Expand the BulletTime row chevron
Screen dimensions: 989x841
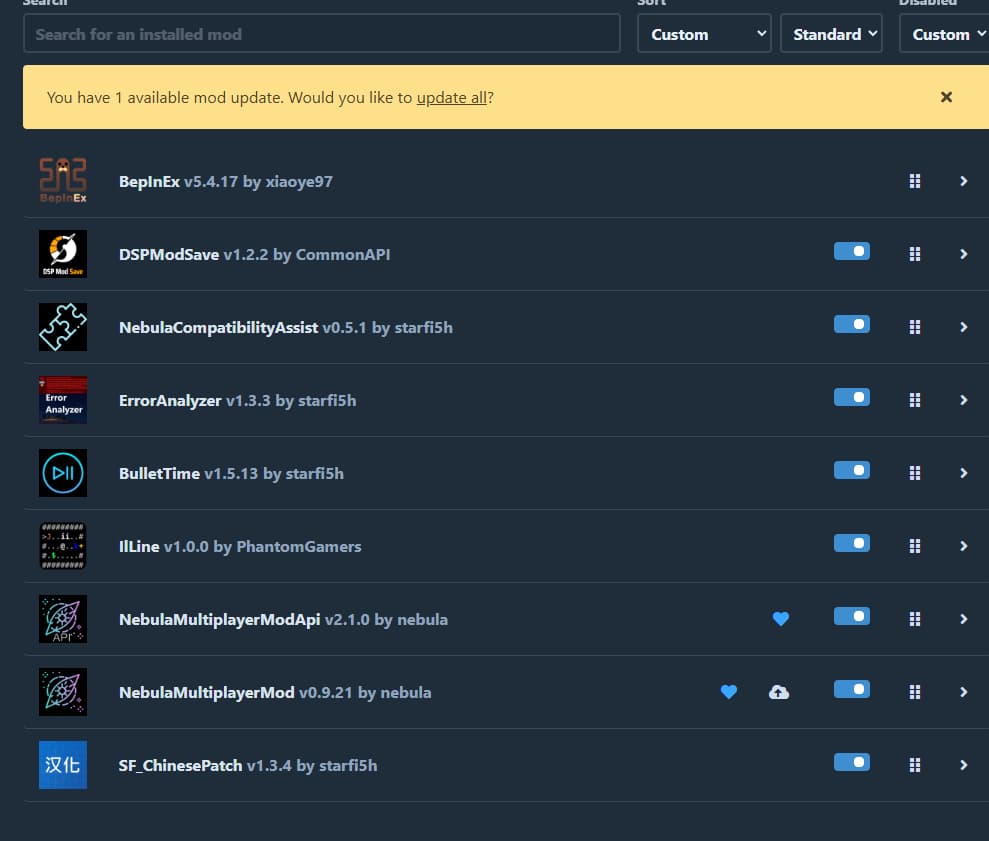[964, 473]
